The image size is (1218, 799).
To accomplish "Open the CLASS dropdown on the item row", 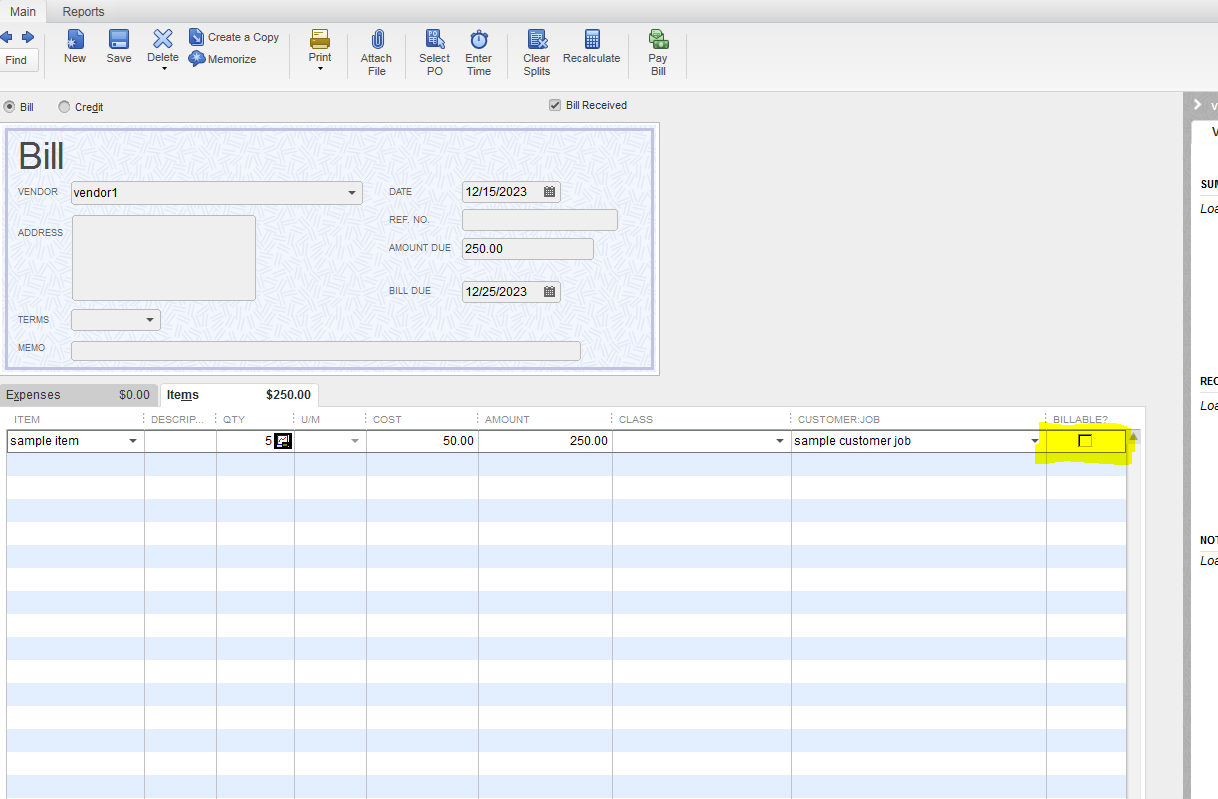I will click(x=779, y=440).
